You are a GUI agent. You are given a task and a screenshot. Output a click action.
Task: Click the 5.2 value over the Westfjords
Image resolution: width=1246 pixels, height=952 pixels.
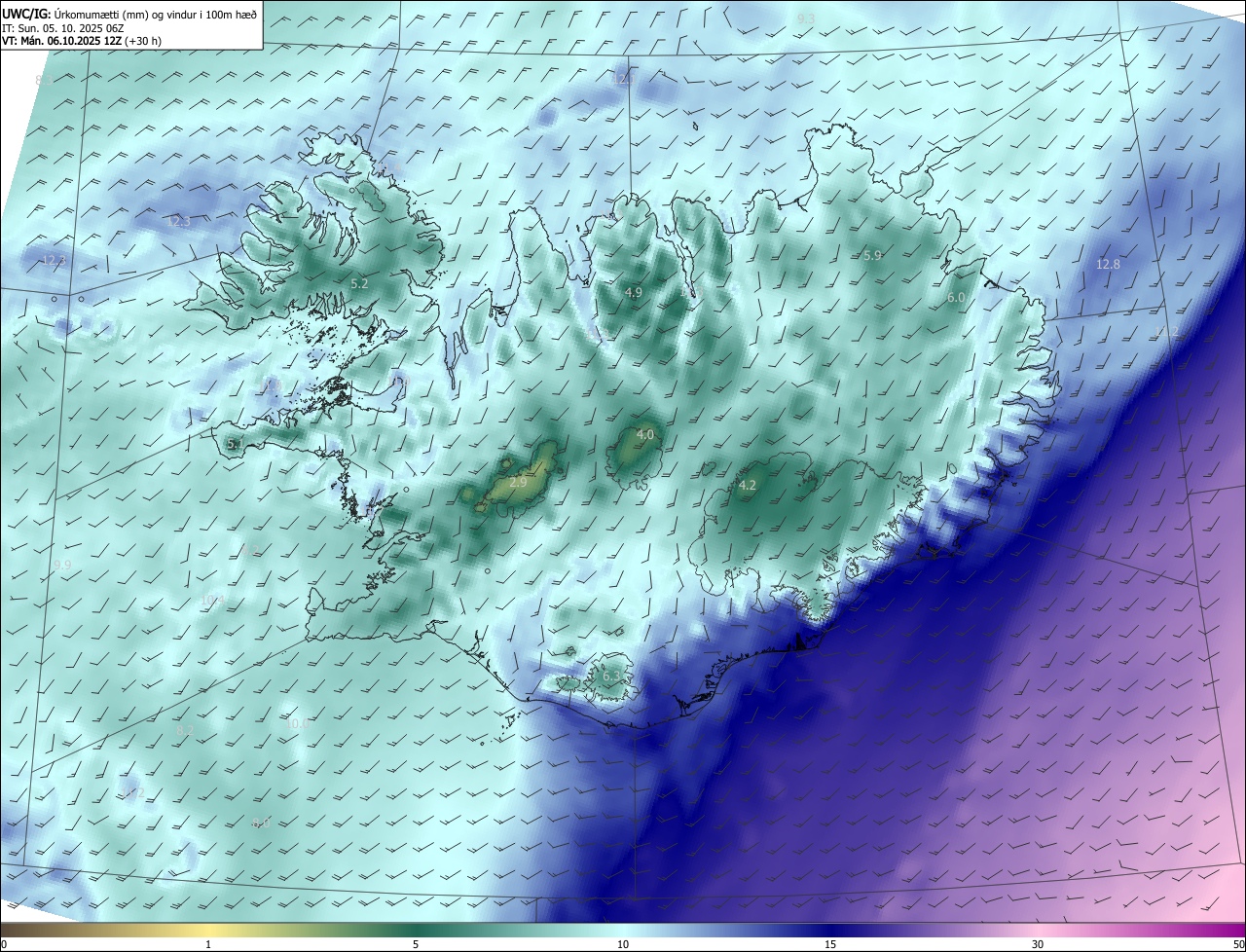(x=359, y=283)
